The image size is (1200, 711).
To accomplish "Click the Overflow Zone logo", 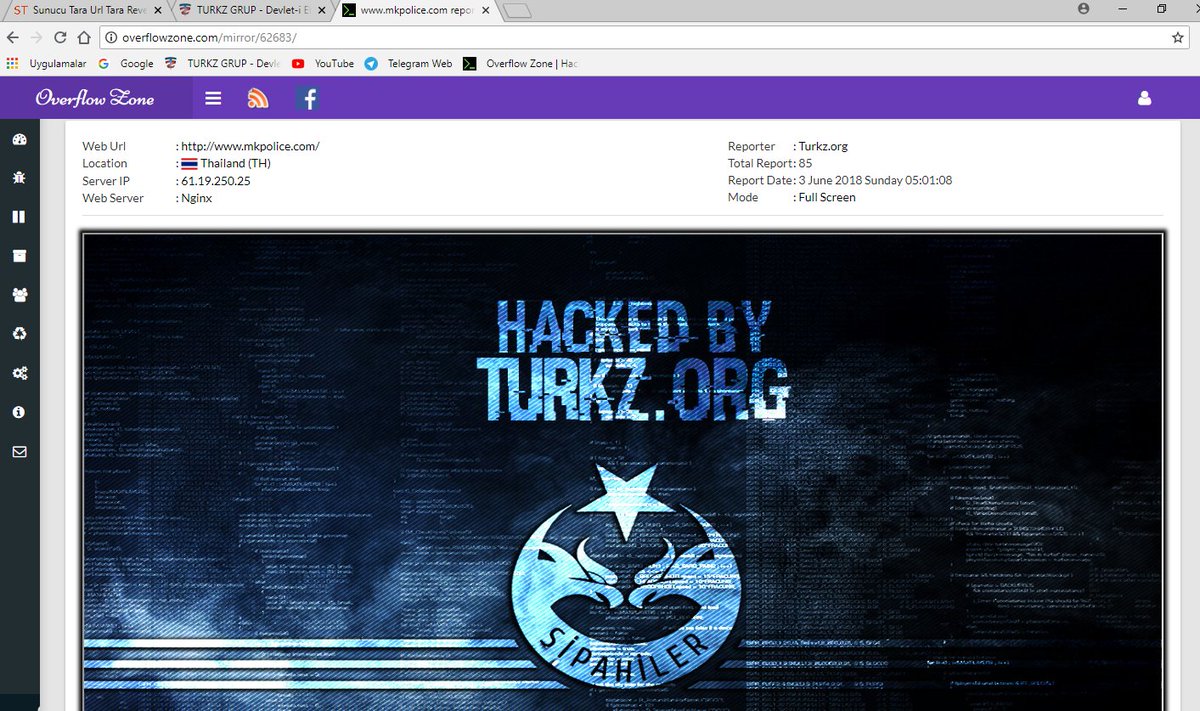I will (95, 98).
